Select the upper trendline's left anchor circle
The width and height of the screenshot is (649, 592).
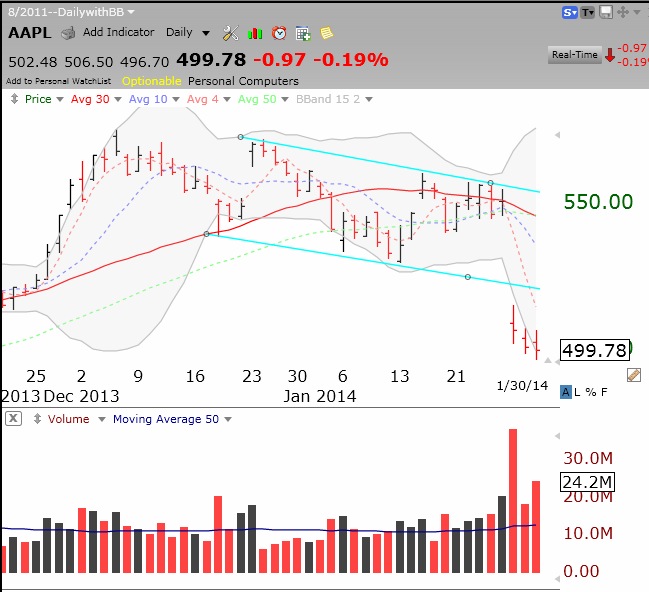[240, 137]
